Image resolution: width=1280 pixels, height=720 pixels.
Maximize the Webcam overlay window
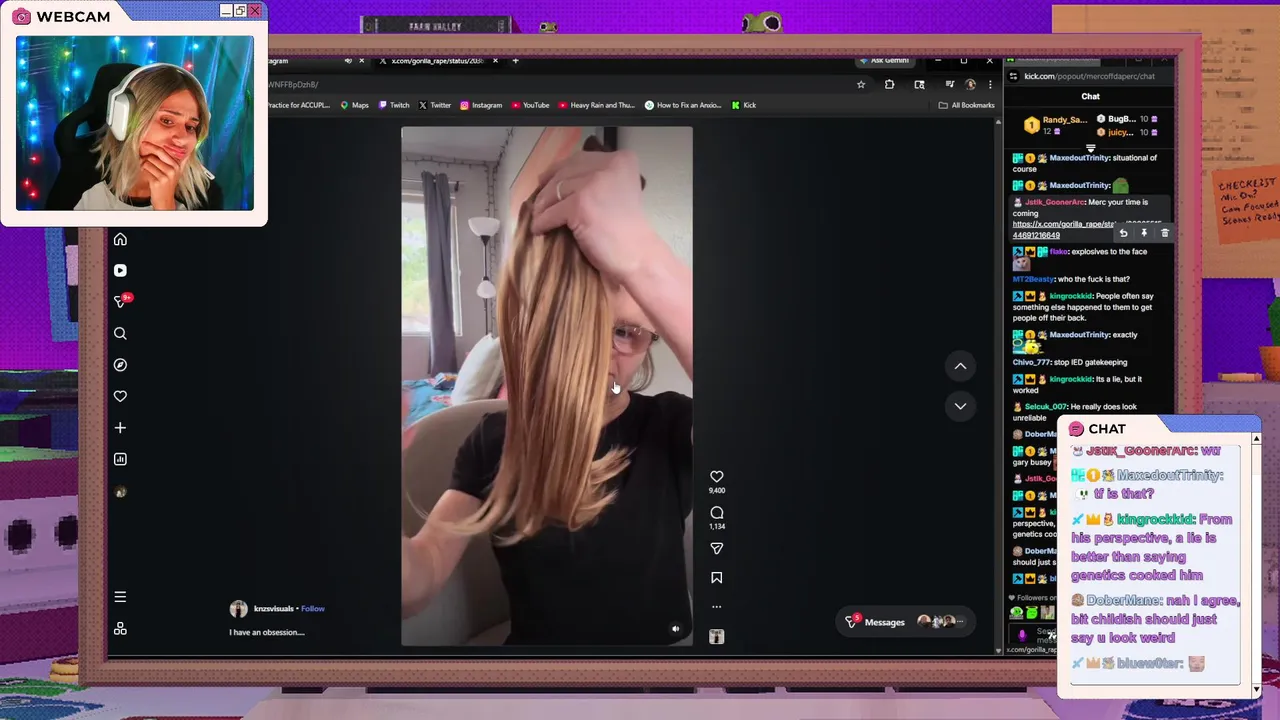(x=240, y=10)
